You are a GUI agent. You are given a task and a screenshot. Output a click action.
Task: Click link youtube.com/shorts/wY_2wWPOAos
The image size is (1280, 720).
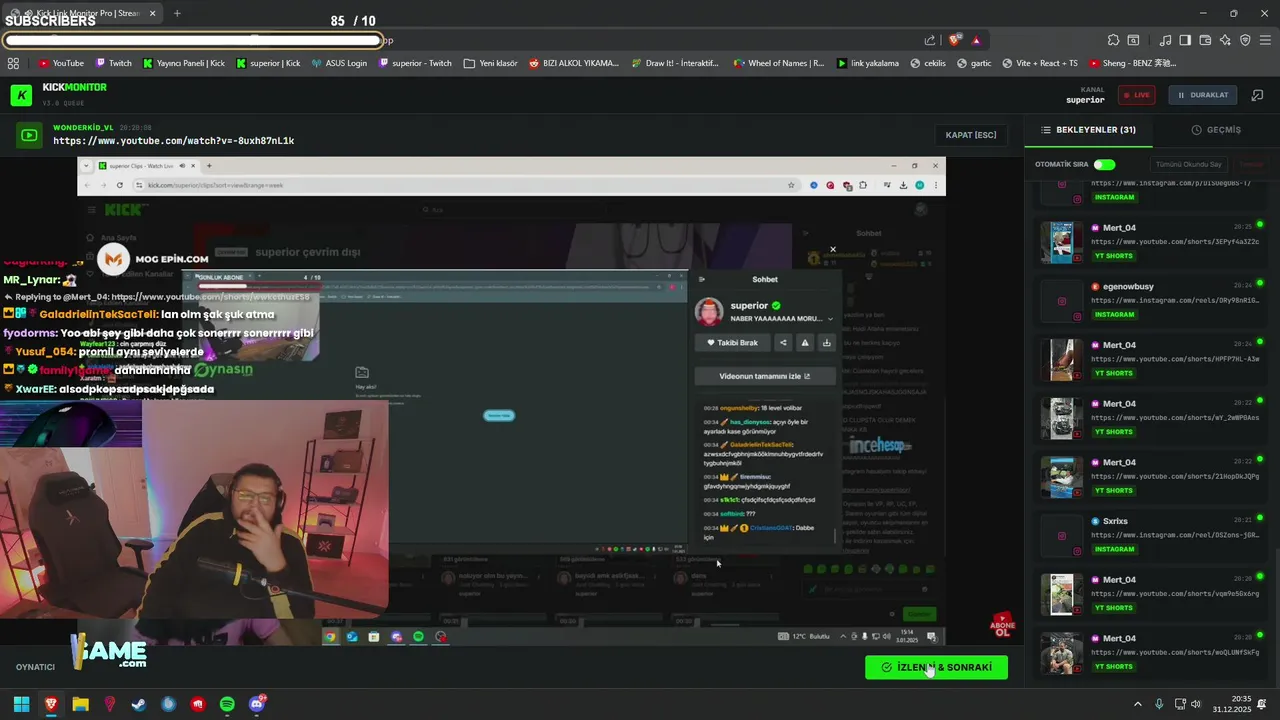pyautogui.click(x=1175, y=417)
